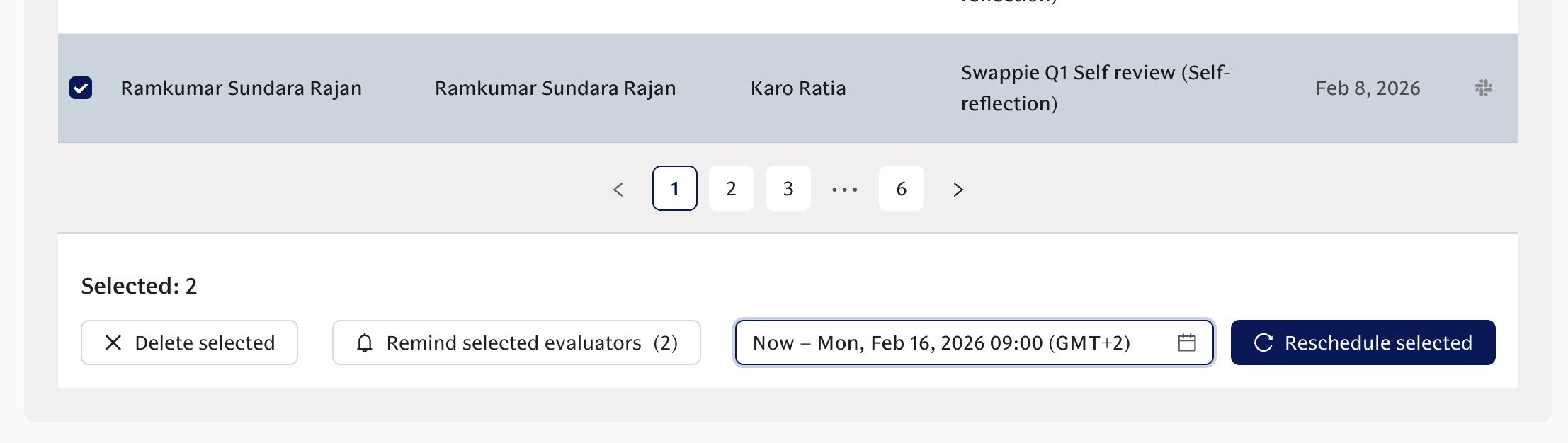1568x443 pixels.
Task: Open Slack notification icon on Ramkumar's review row
Action: [x=1485, y=87]
